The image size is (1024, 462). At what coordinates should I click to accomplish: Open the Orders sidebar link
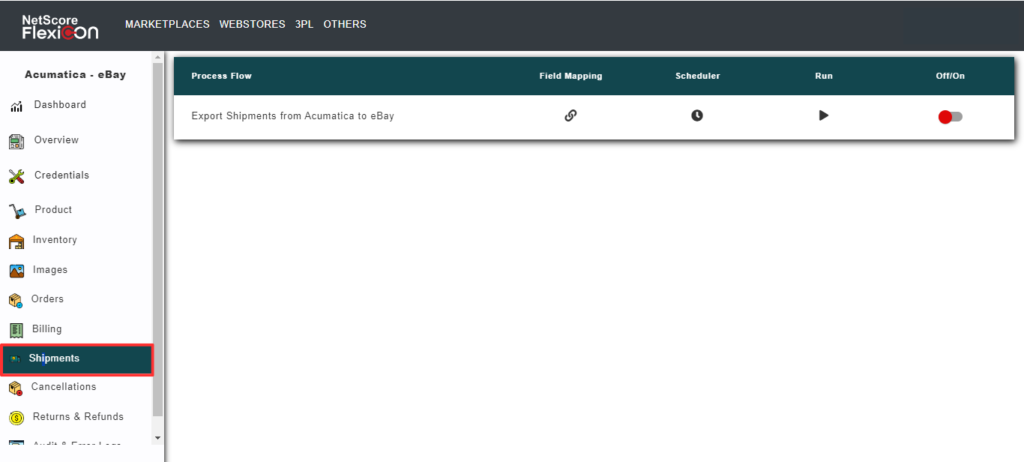[47, 299]
